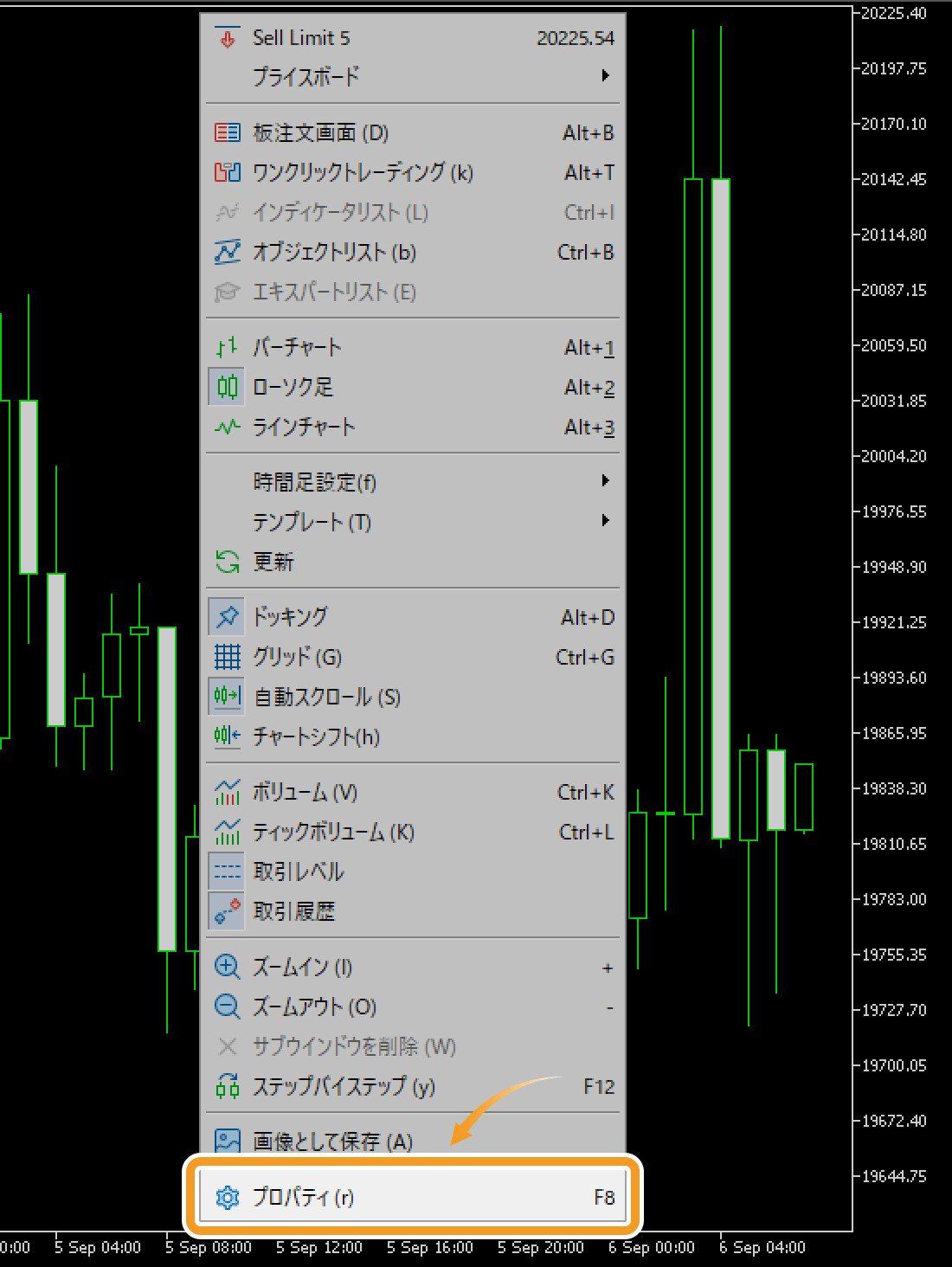Toggle the ボリューム (V) icon
Viewport: 952px width, 1267px height.
(x=228, y=792)
